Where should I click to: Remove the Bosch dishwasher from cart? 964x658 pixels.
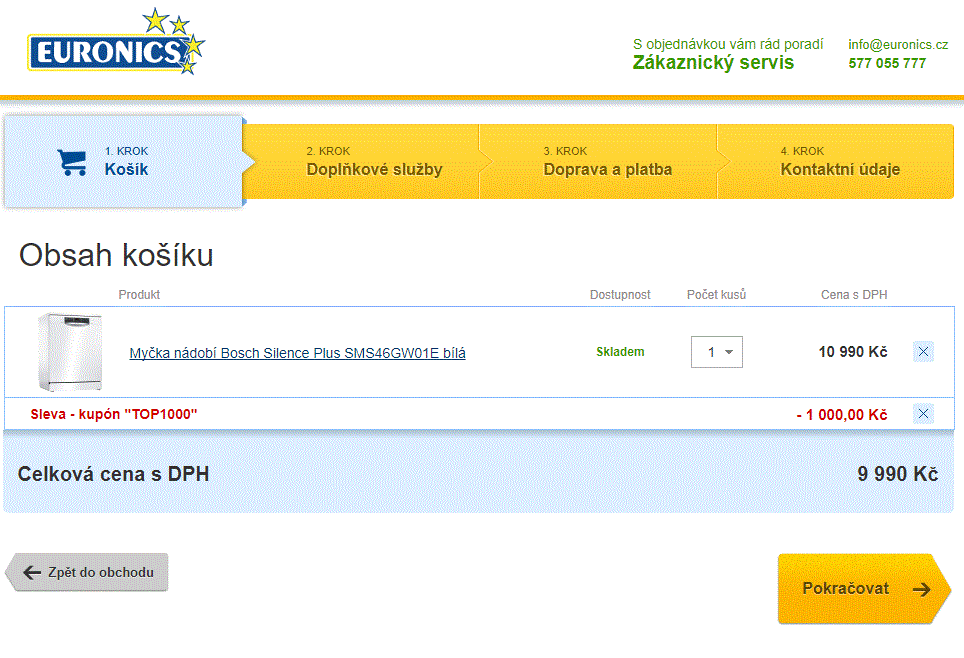click(x=923, y=352)
